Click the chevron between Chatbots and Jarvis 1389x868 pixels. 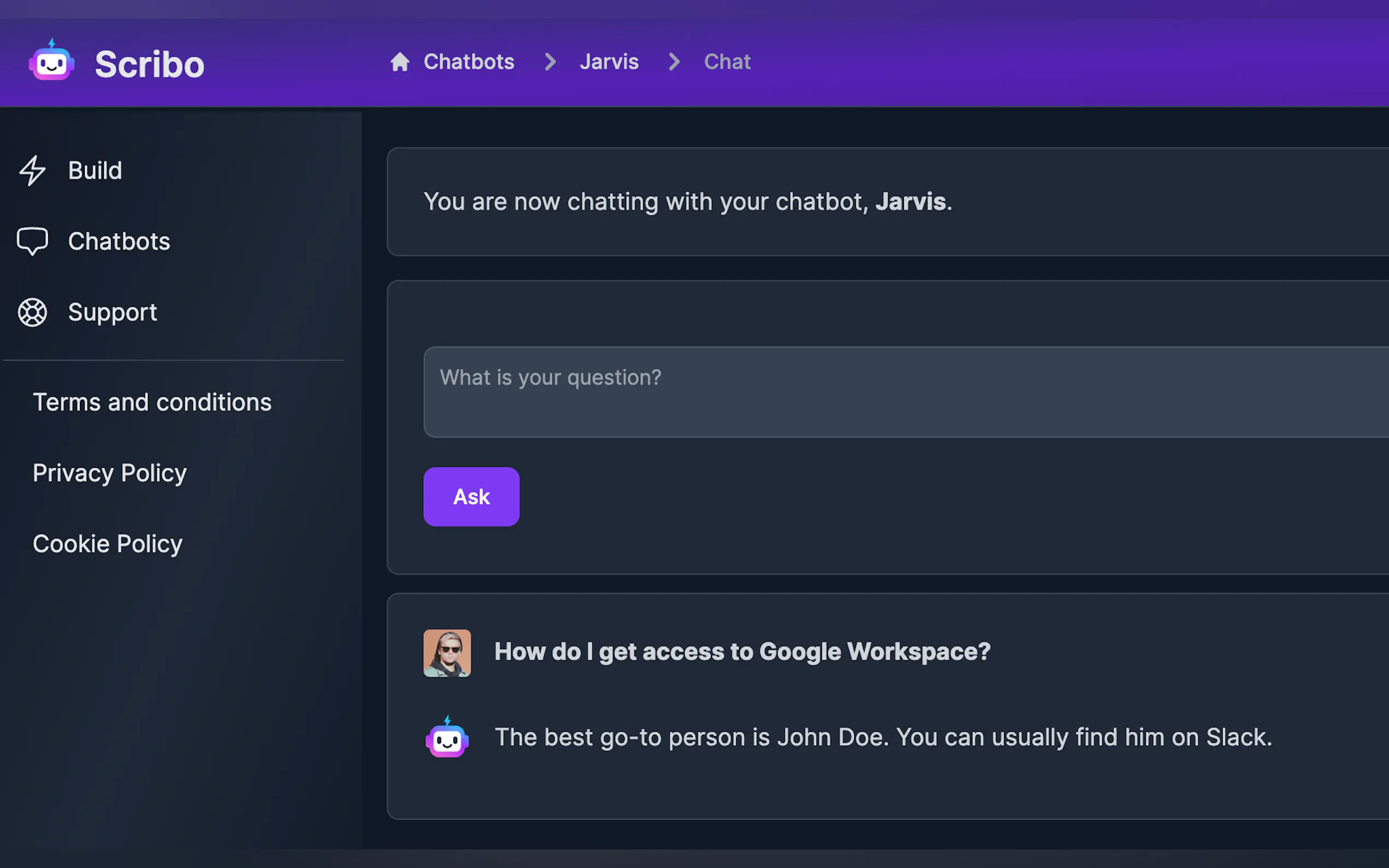[x=550, y=62]
